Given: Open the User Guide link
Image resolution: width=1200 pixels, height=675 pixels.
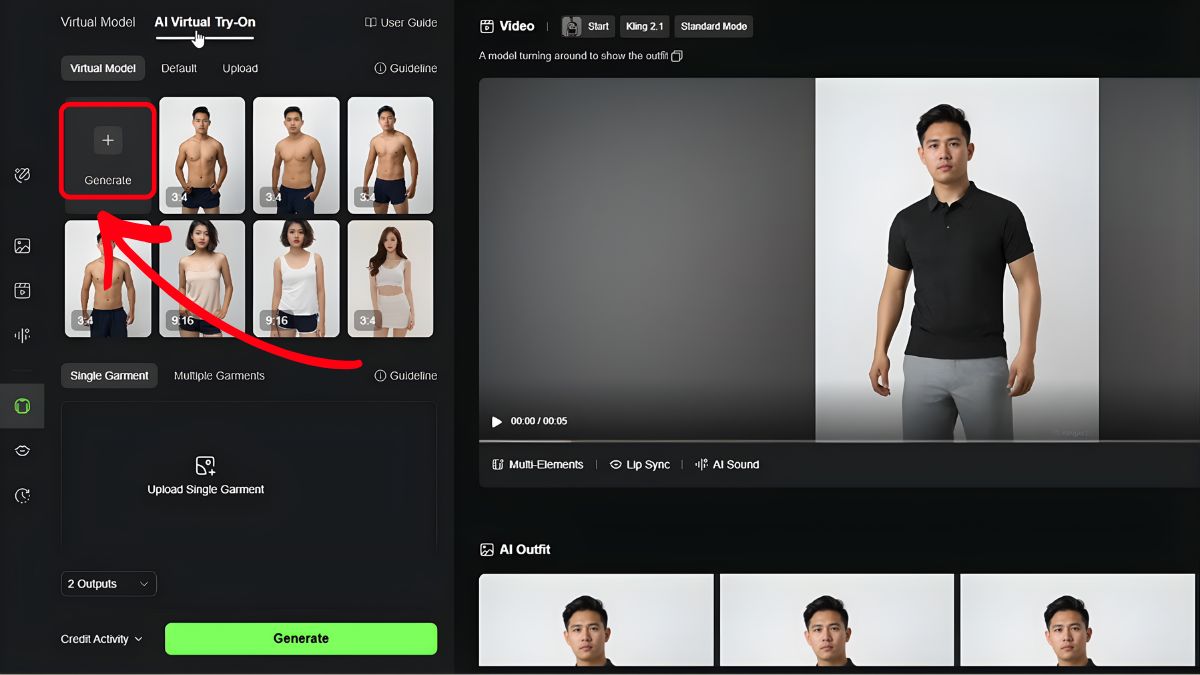Looking at the screenshot, I should coord(401,21).
